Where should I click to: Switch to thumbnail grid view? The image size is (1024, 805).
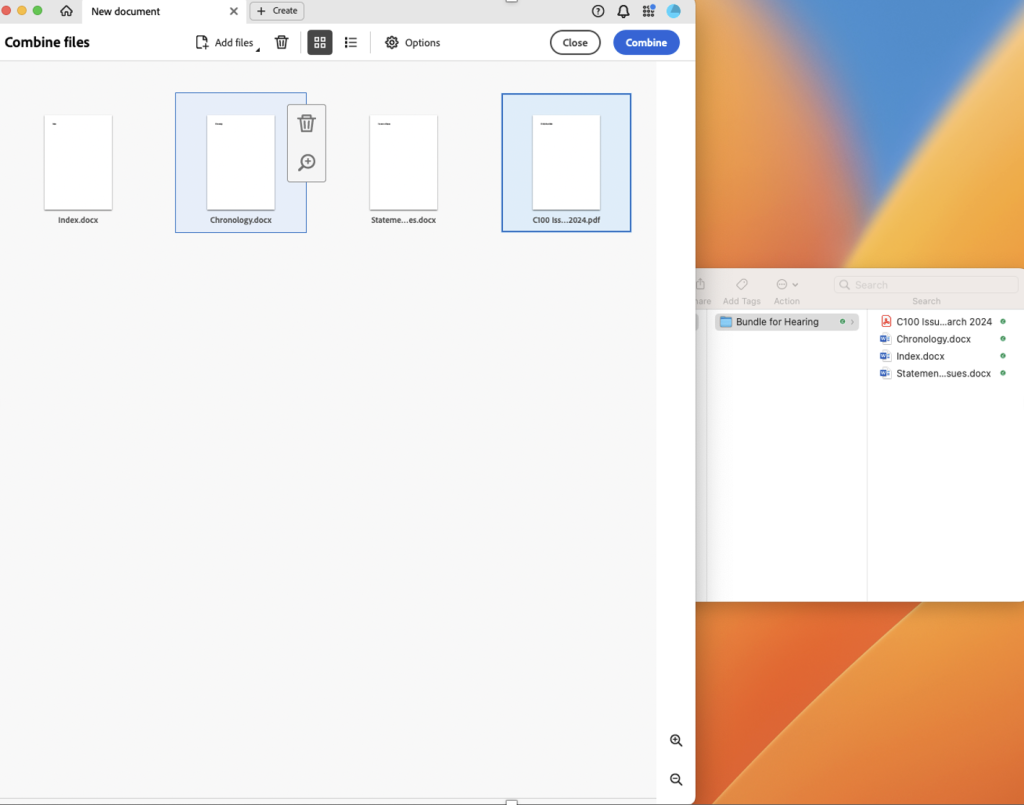tap(320, 43)
